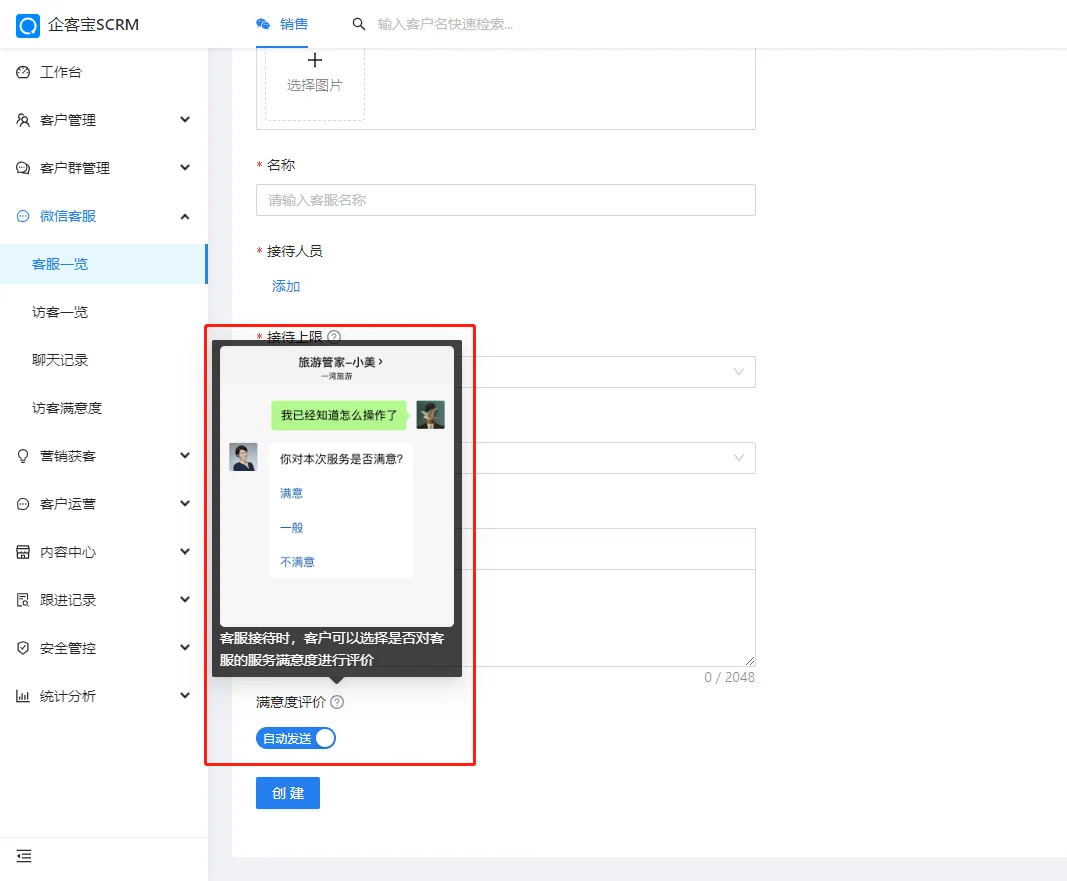Collapse the 微信客服 menu chevron
The height and width of the screenshot is (881, 1067).
pyautogui.click(x=185, y=216)
